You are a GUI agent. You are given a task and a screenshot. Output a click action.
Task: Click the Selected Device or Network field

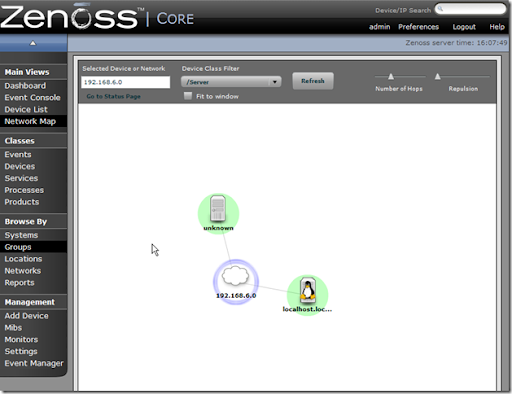[126, 82]
